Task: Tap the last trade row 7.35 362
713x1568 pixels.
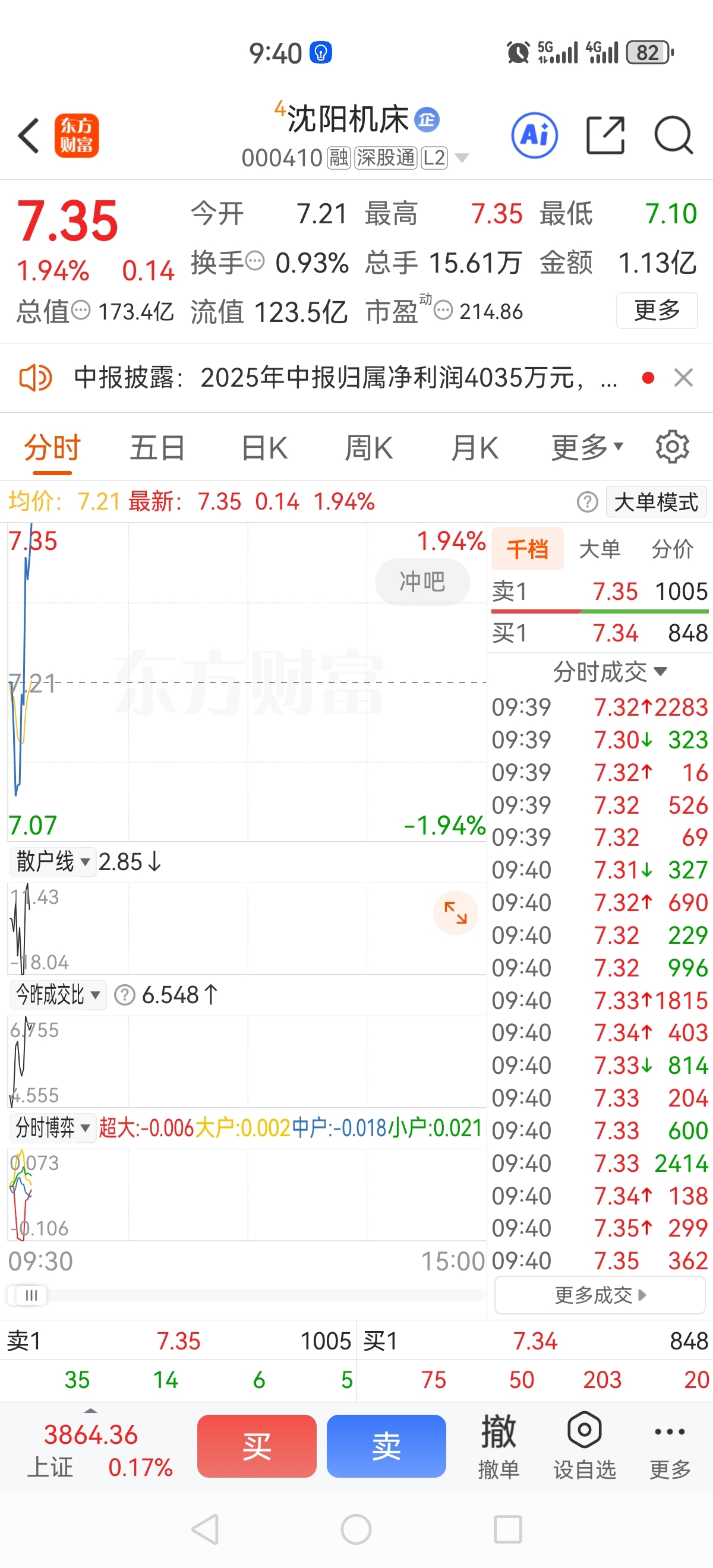Action: [600, 1260]
